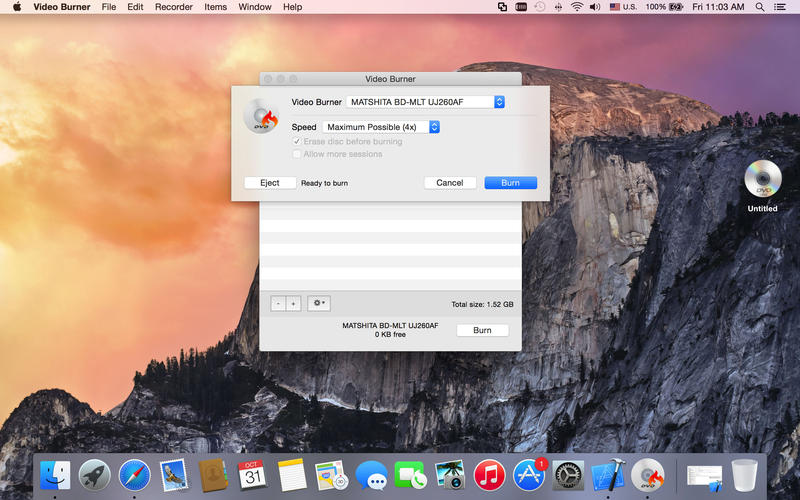The width and height of the screenshot is (800, 500).
Task: Click the plus add item button
Action: 293,303
